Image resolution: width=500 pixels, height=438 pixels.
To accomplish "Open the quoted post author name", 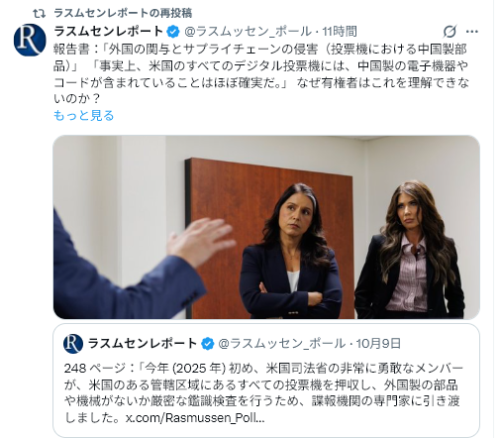I will coord(143,343).
